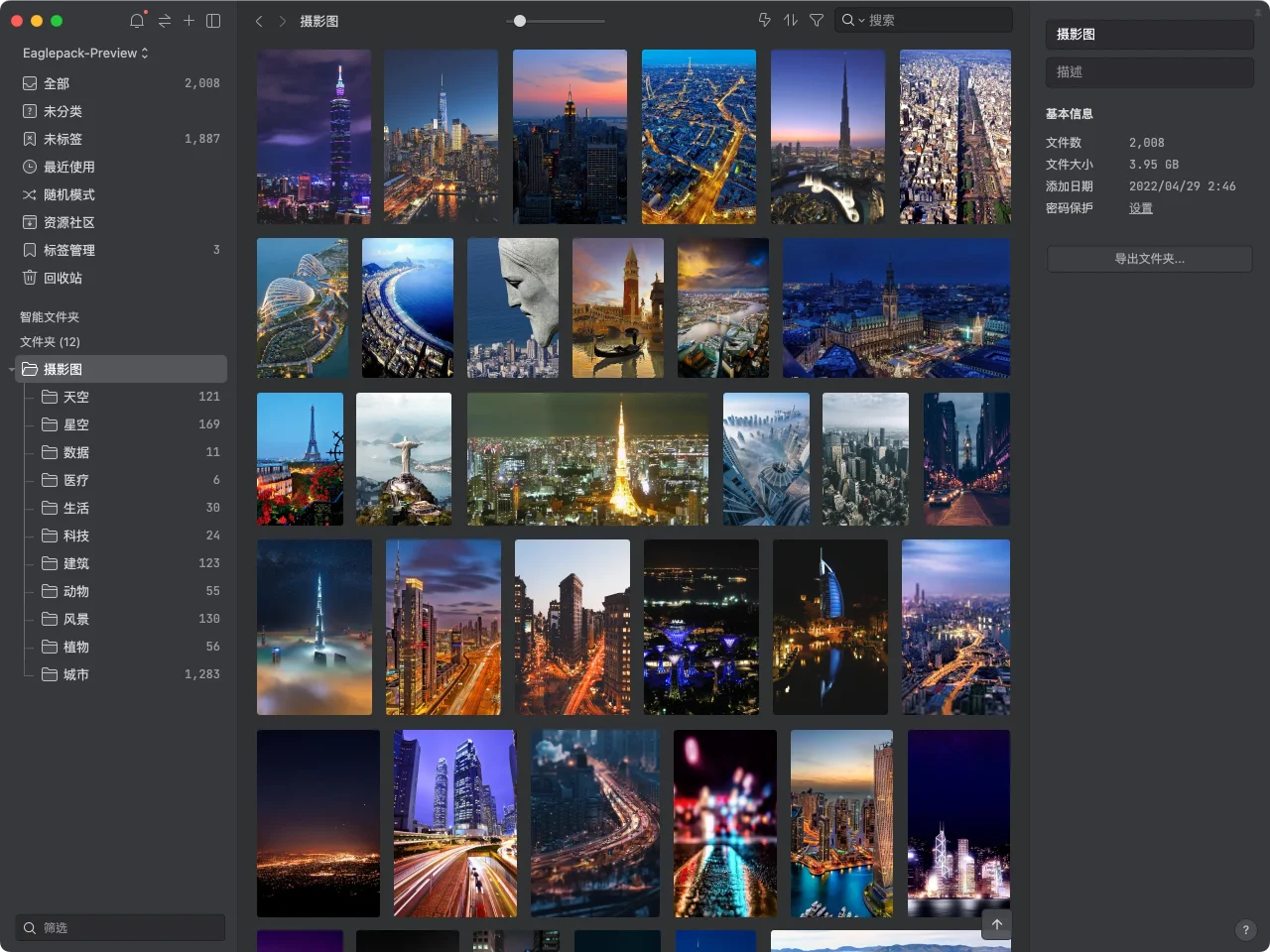Open the filter funnel icon
Image resolution: width=1270 pixels, height=952 pixels.
click(817, 20)
